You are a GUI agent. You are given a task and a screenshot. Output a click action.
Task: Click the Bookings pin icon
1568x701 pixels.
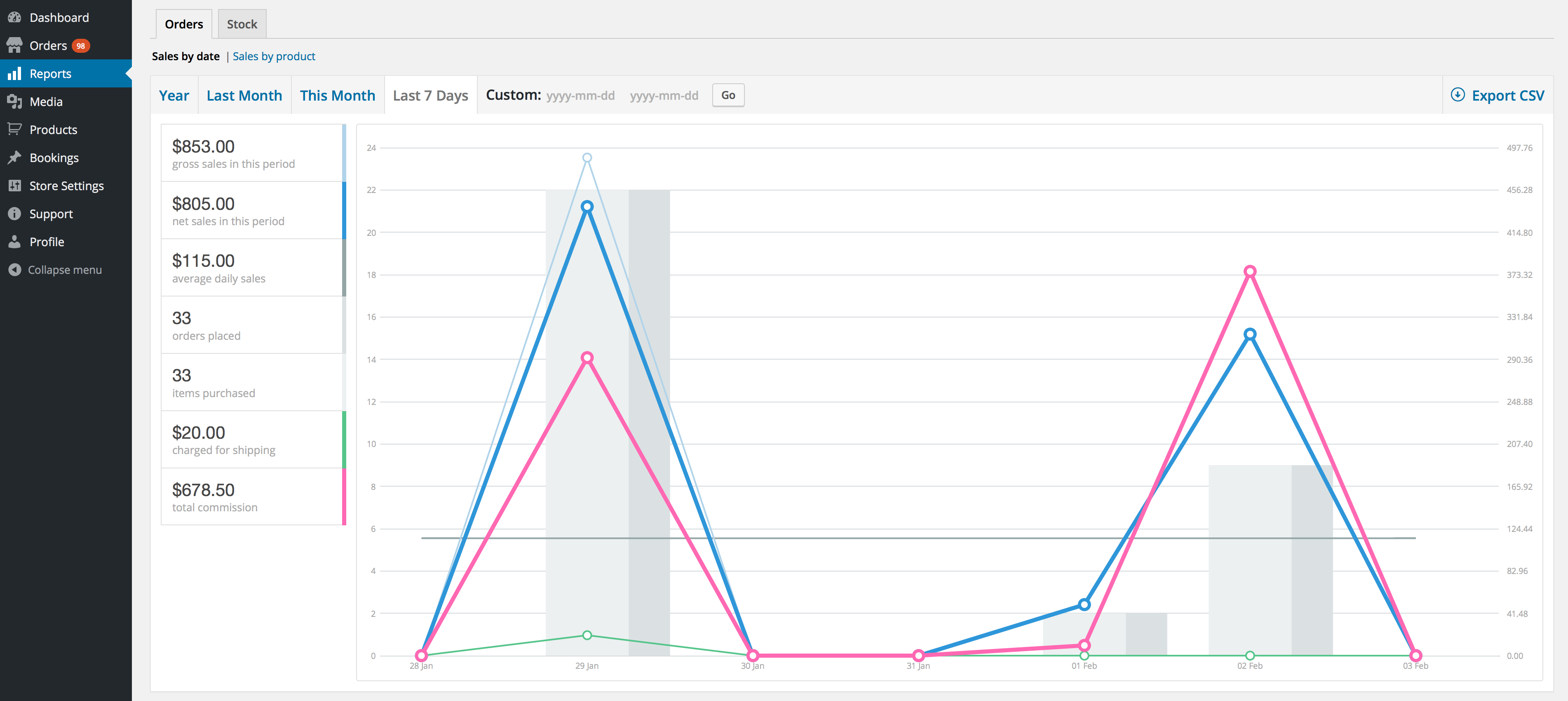point(14,158)
